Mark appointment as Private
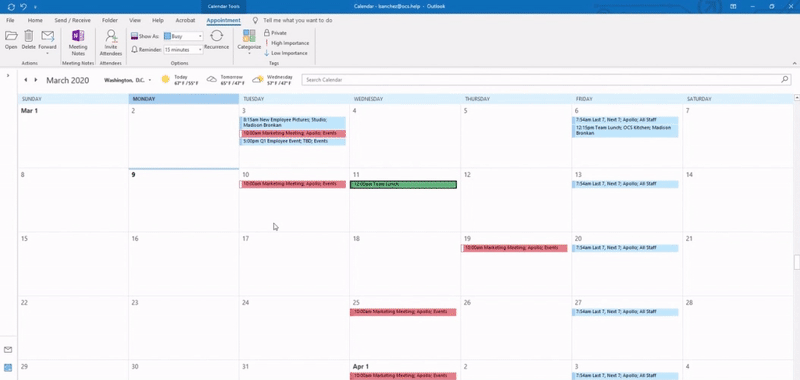 [x=276, y=33]
